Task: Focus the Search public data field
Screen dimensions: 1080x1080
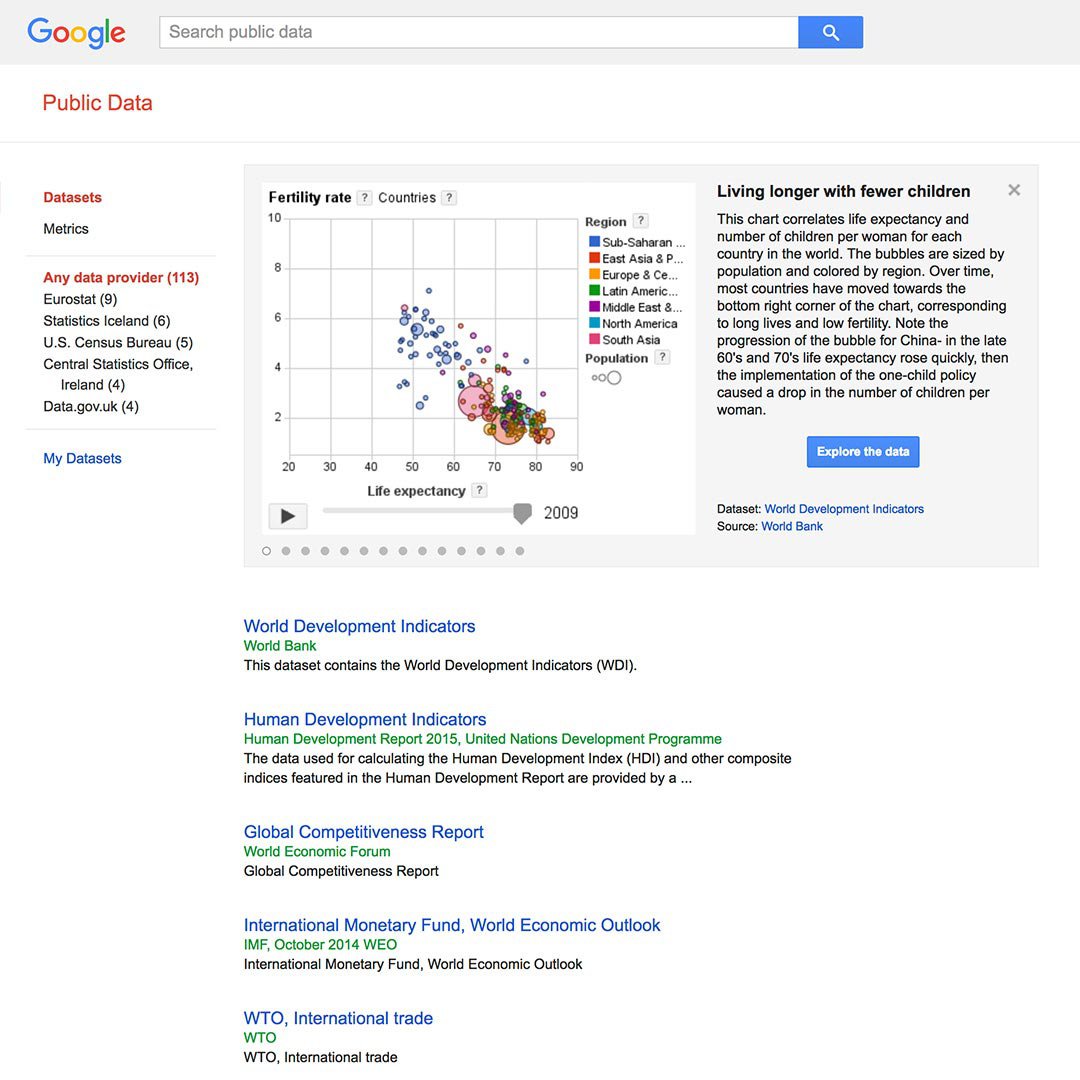Action: (x=479, y=32)
